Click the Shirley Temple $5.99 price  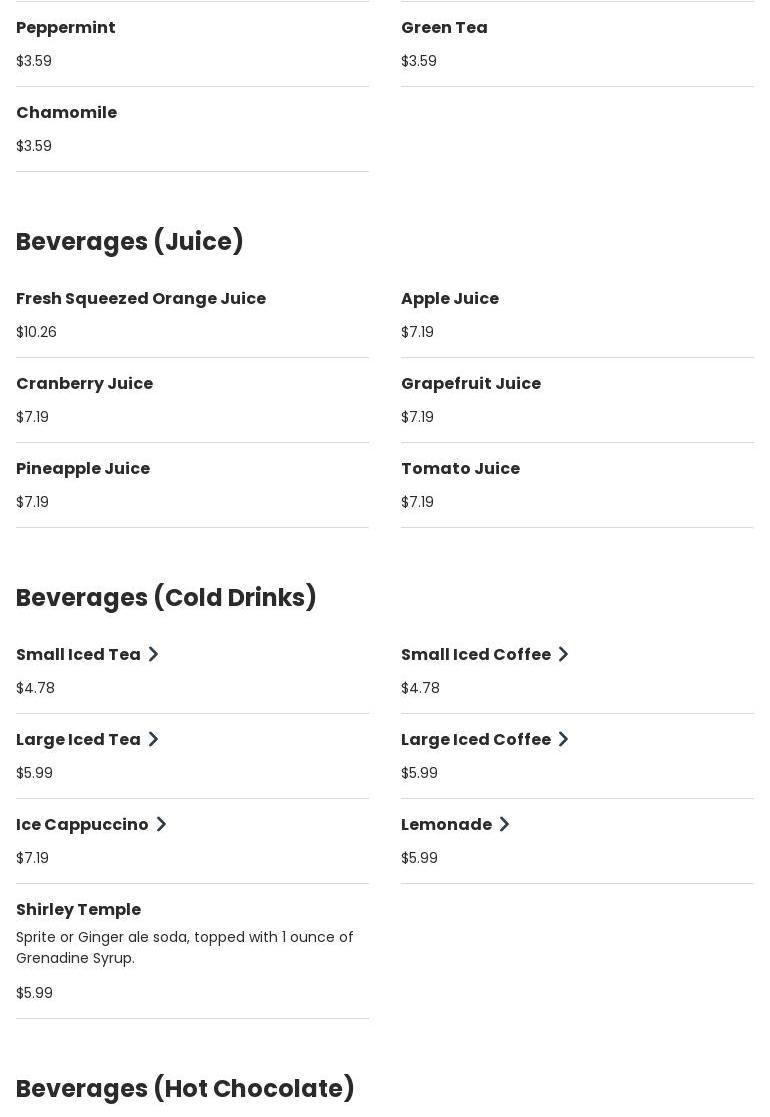[x=34, y=993]
